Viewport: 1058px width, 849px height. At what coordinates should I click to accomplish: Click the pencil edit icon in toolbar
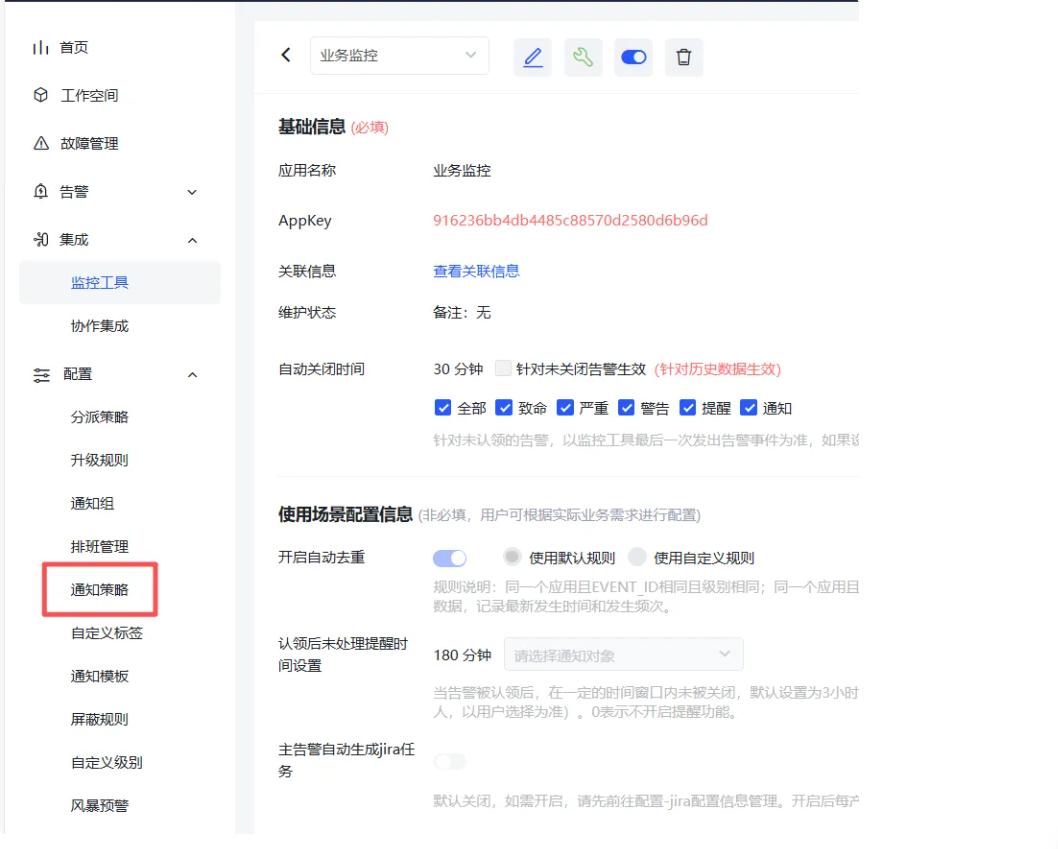[x=533, y=58]
